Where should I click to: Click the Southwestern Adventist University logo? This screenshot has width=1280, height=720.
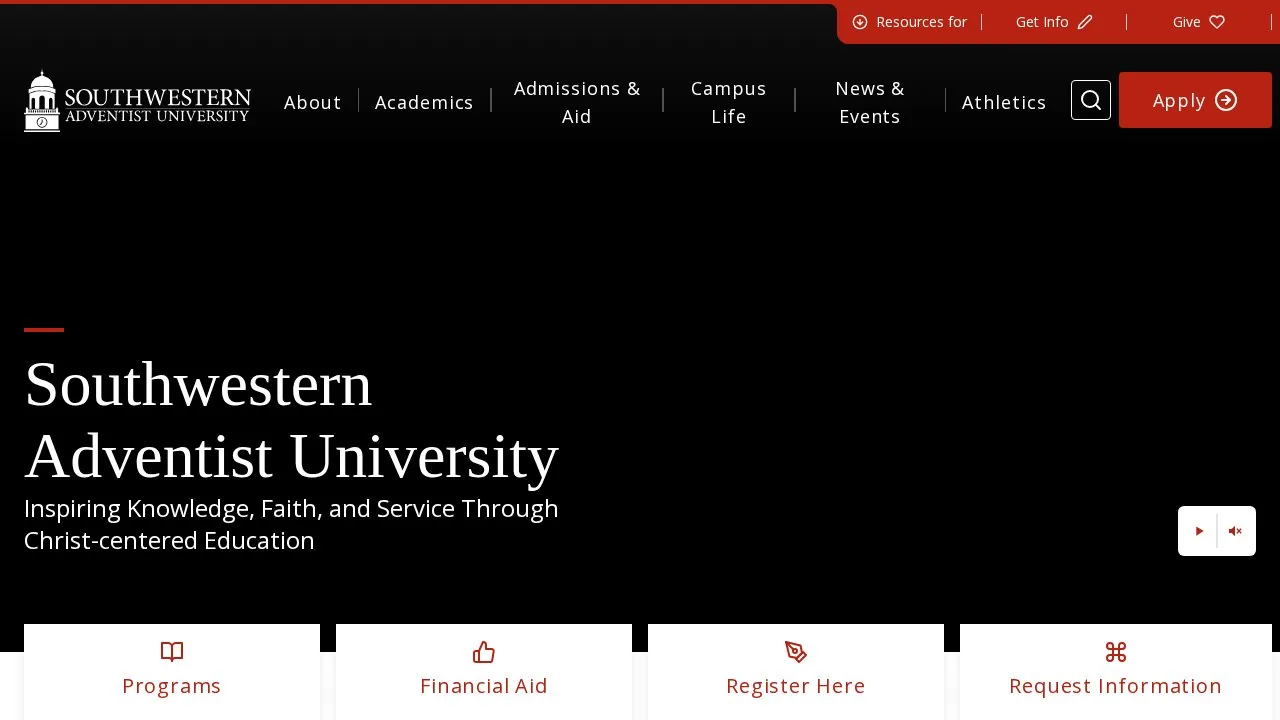pyautogui.click(x=138, y=101)
